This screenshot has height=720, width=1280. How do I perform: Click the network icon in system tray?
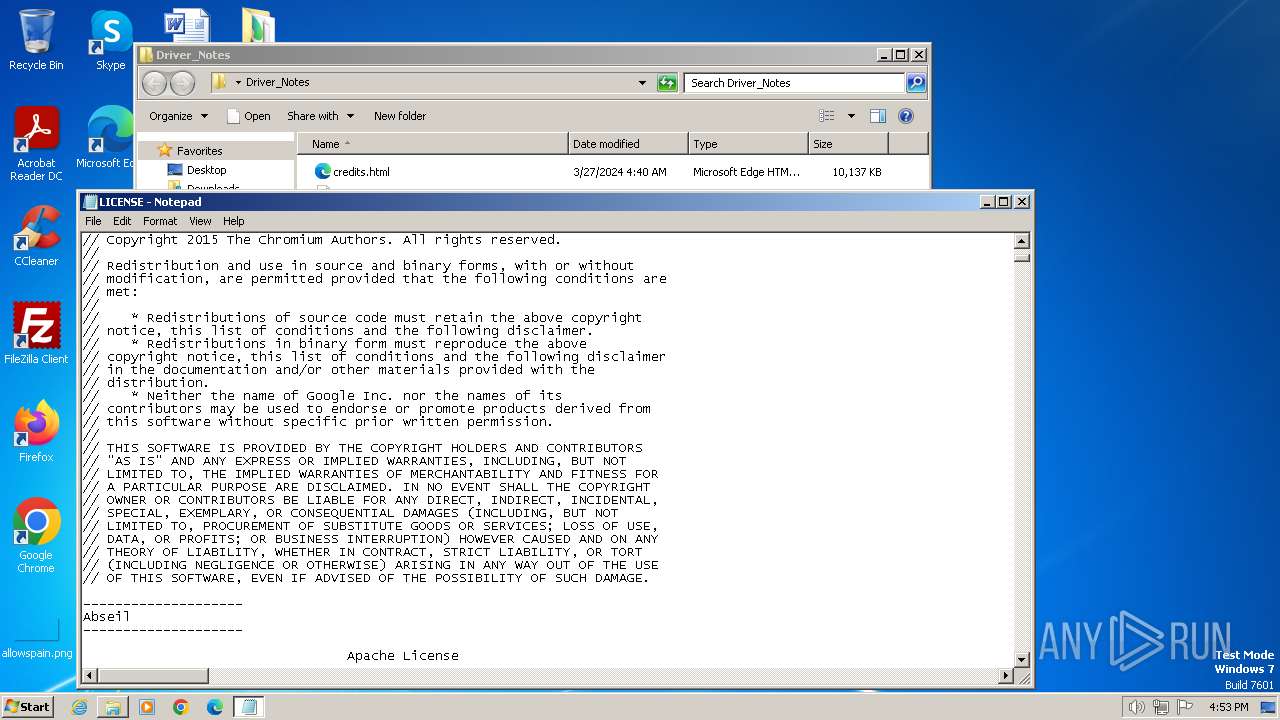tap(1161, 707)
